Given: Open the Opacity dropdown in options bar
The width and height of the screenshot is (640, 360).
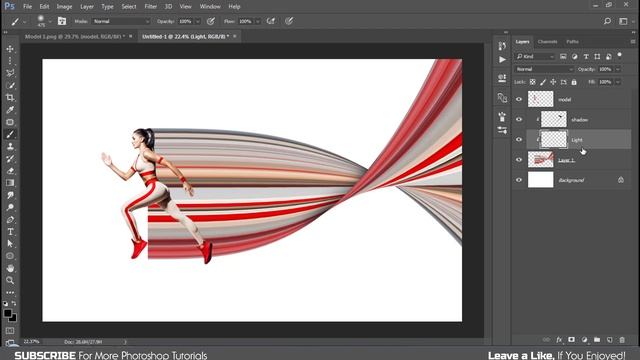Looking at the screenshot, I should pos(198,21).
